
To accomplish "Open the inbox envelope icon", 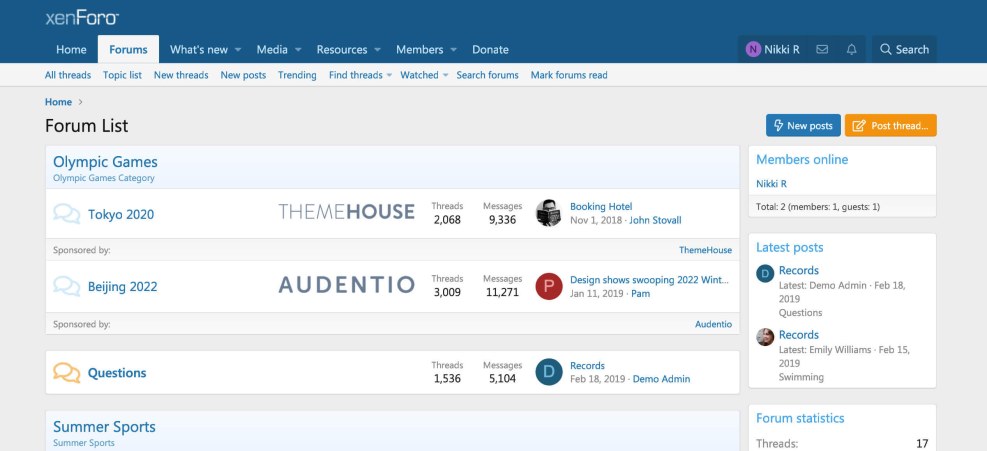I will pos(822,49).
